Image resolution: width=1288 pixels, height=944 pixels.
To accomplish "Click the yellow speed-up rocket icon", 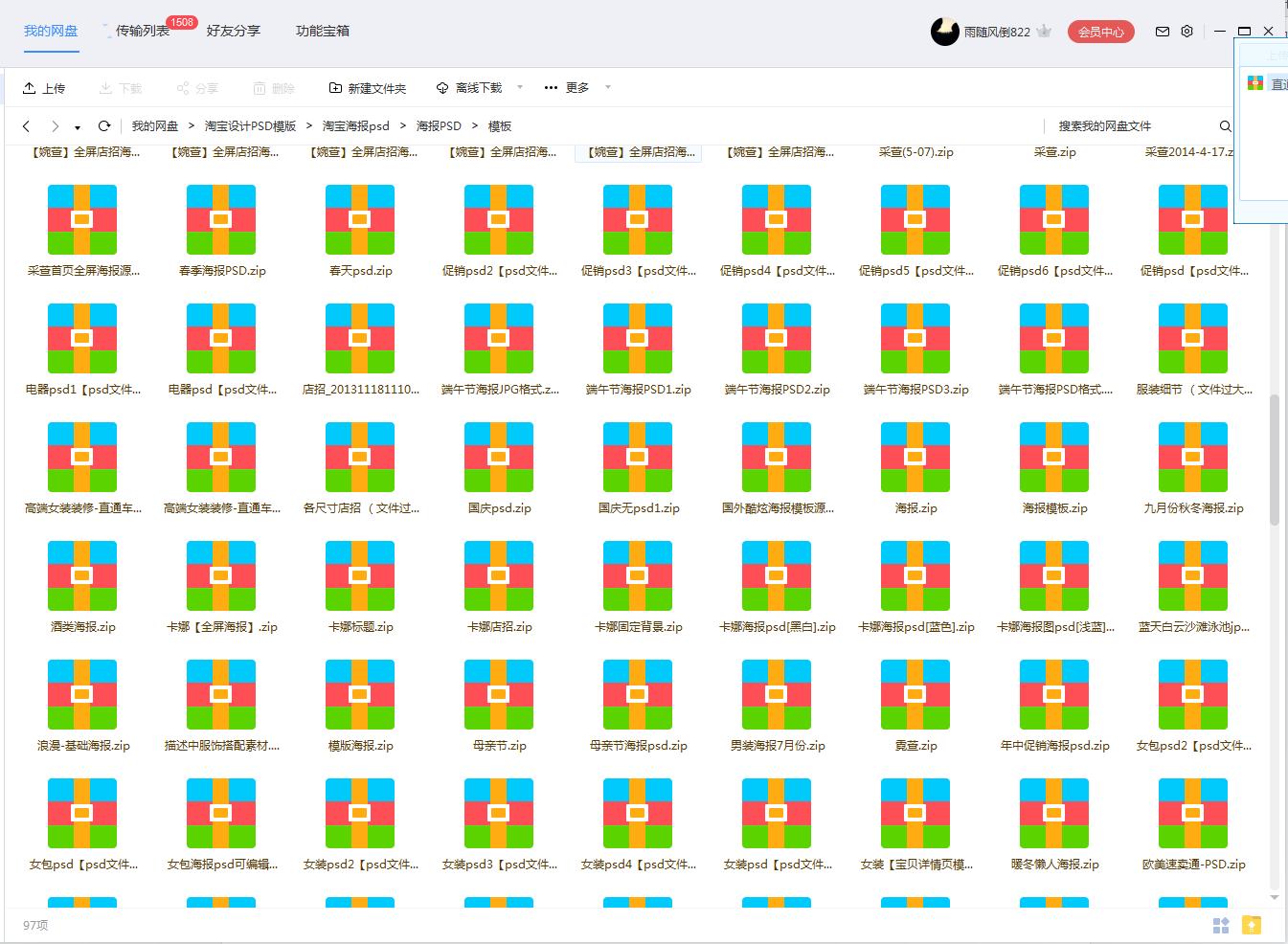I will point(1252,925).
